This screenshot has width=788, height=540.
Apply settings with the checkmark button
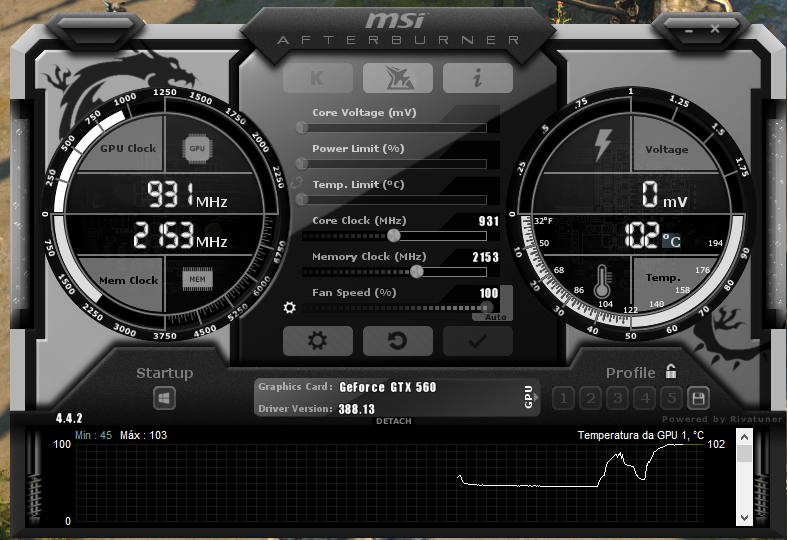point(477,341)
